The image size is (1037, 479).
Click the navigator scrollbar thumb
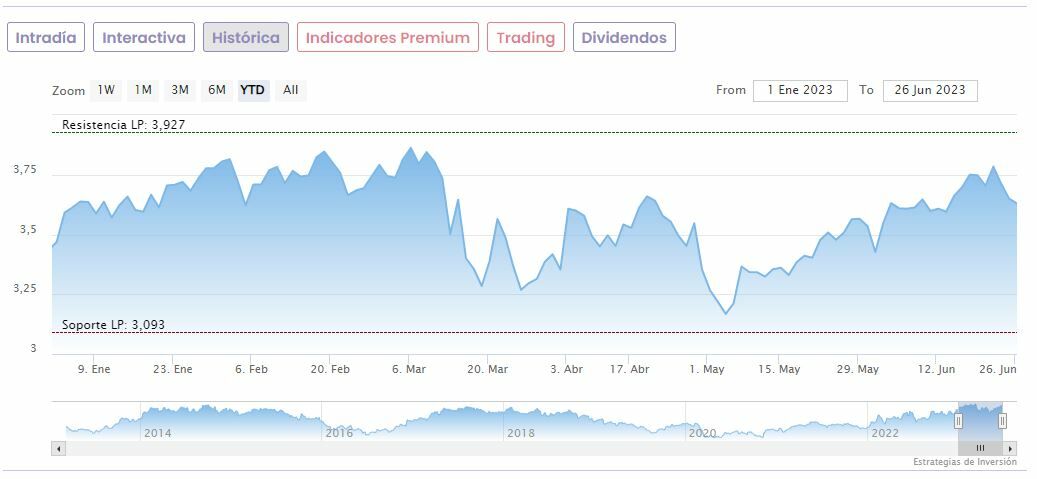point(980,448)
